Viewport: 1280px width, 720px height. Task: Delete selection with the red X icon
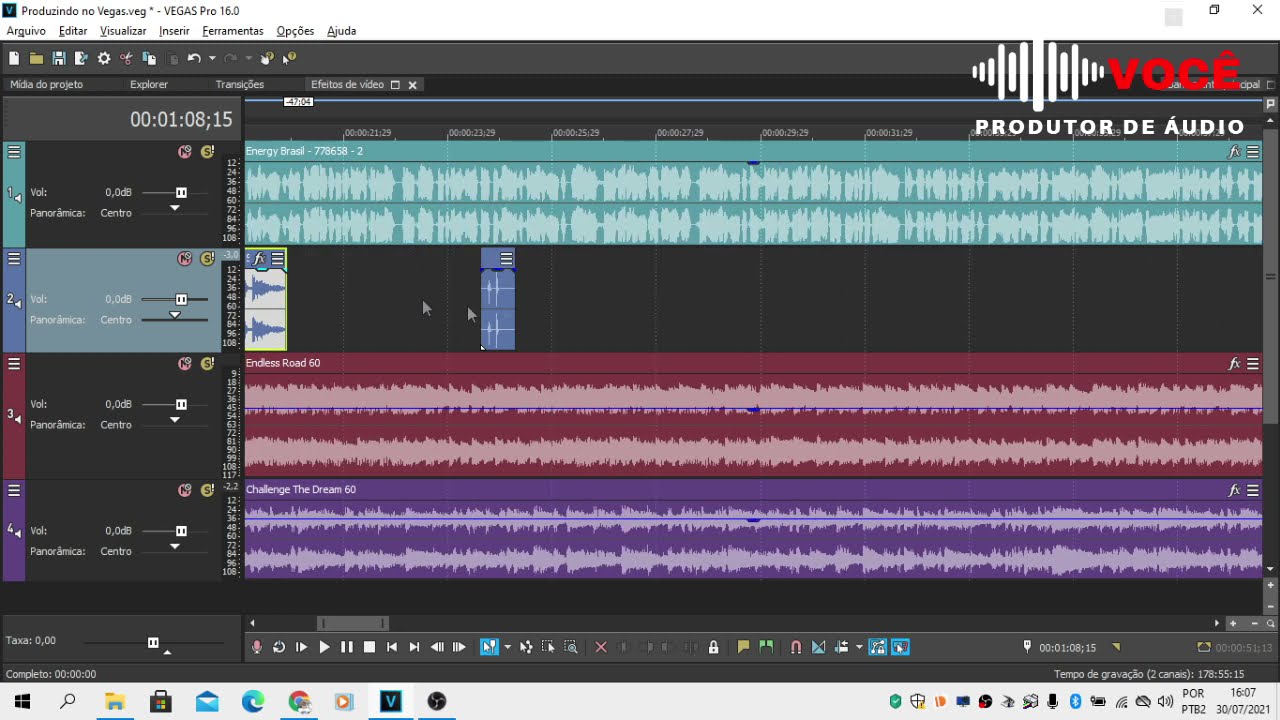601,647
